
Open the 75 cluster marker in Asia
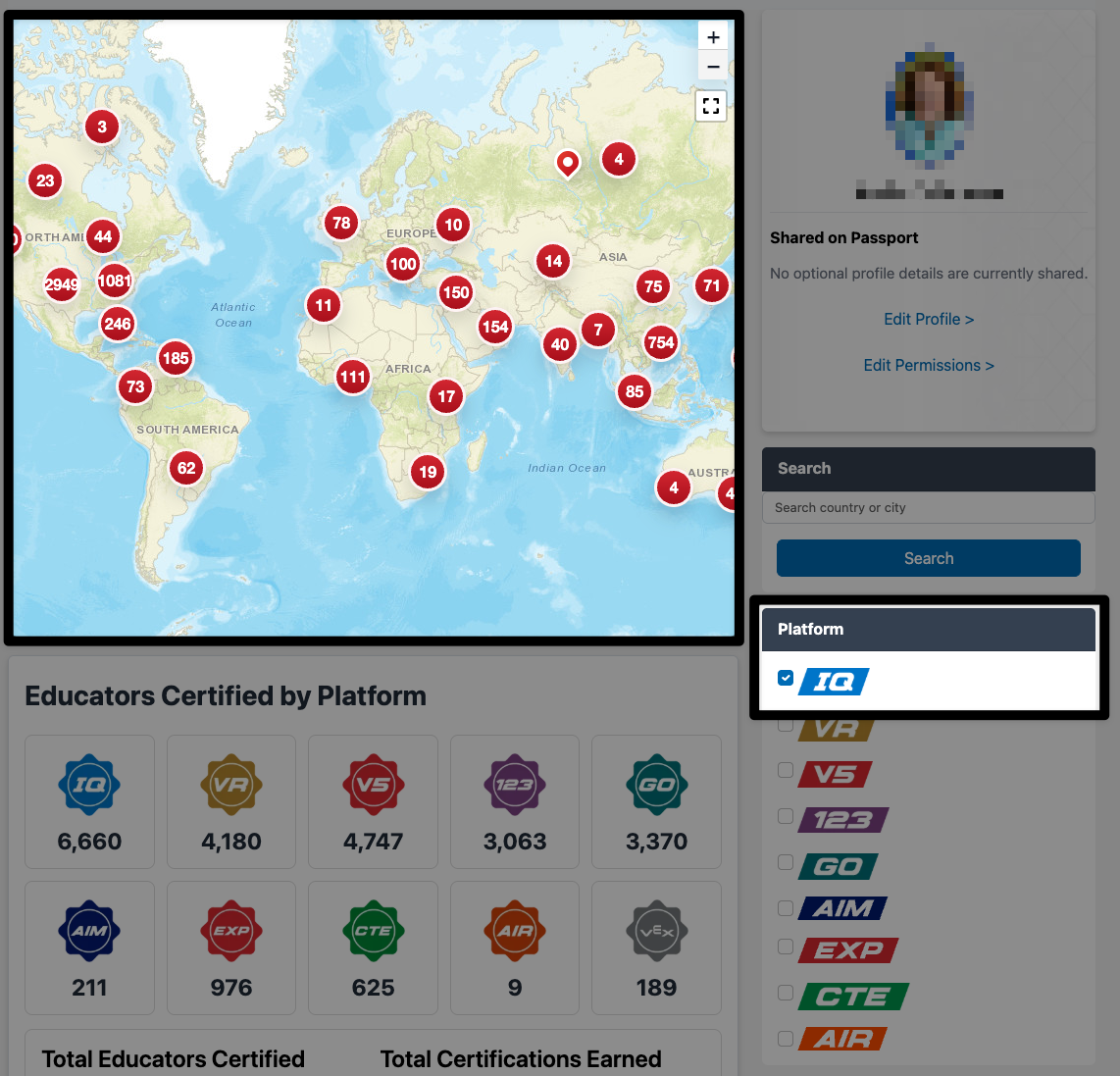[x=653, y=286]
